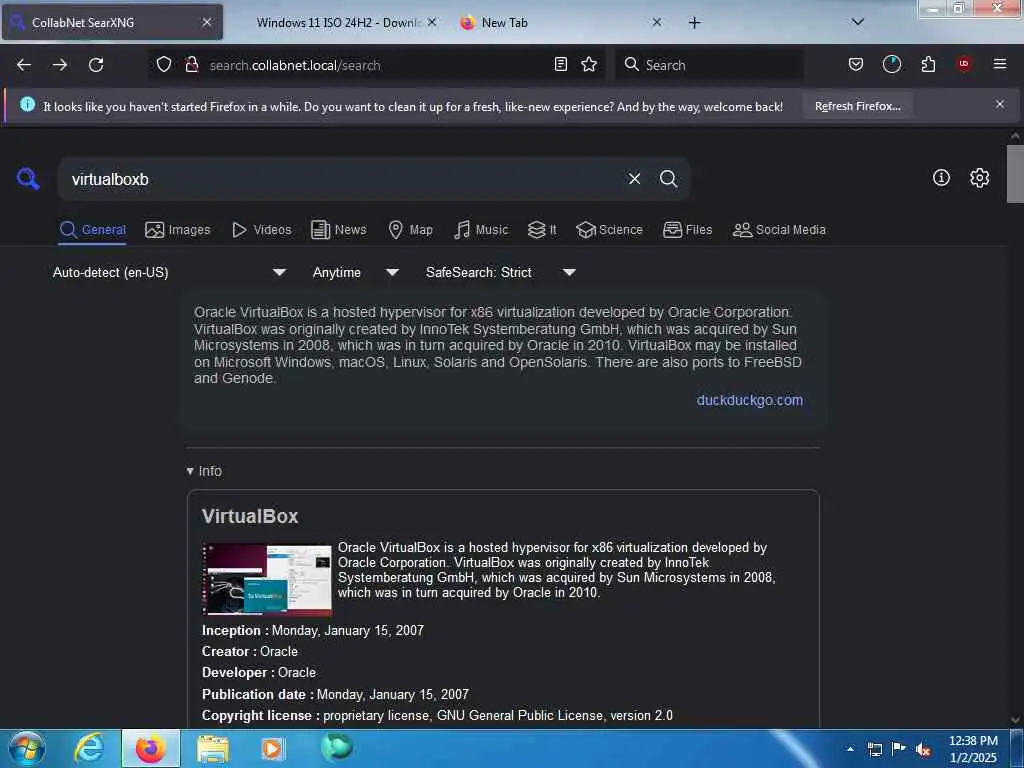1024x768 pixels.
Task: Open the Extensions puzzle icon
Action: [x=928, y=64]
